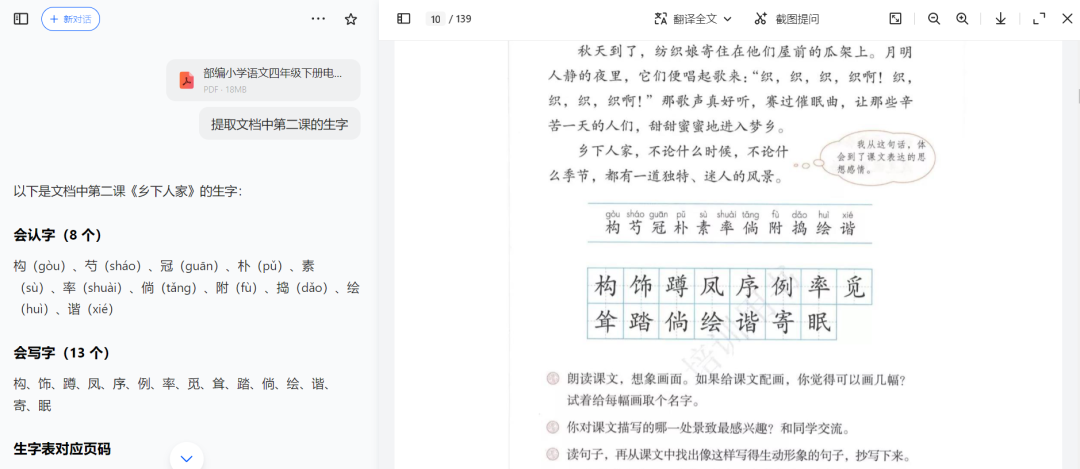Expand the PDF viewer to fullscreen
This screenshot has height=469, width=1080.
click(x=1039, y=19)
